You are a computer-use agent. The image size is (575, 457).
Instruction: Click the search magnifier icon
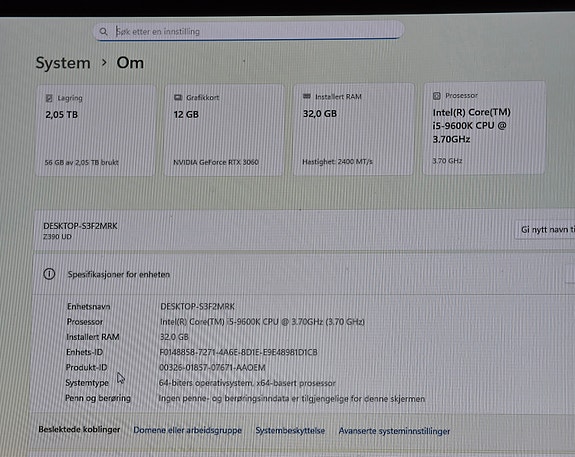coord(103,32)
